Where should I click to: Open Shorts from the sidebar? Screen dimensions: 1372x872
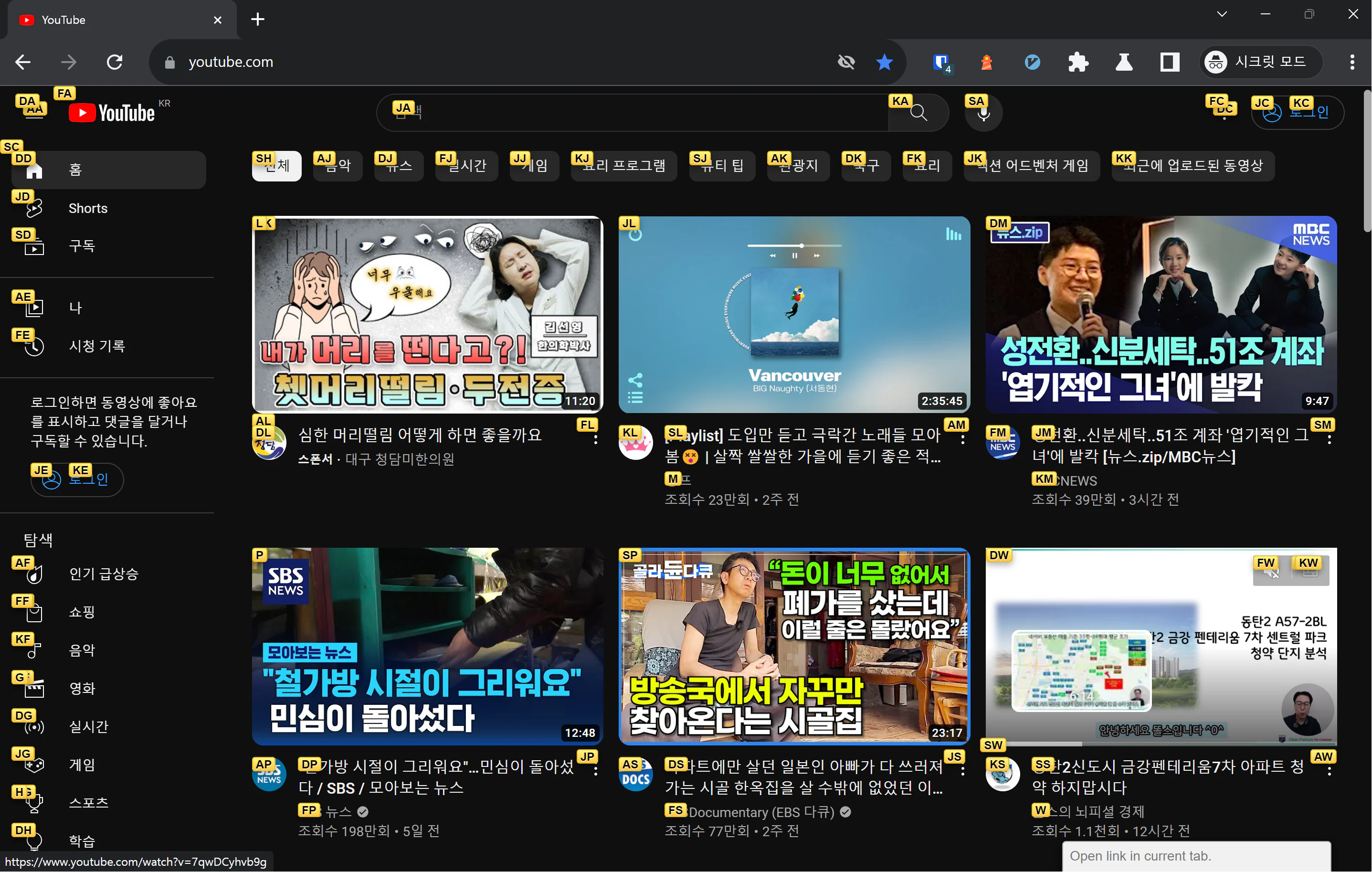click(x=87, y=208)
